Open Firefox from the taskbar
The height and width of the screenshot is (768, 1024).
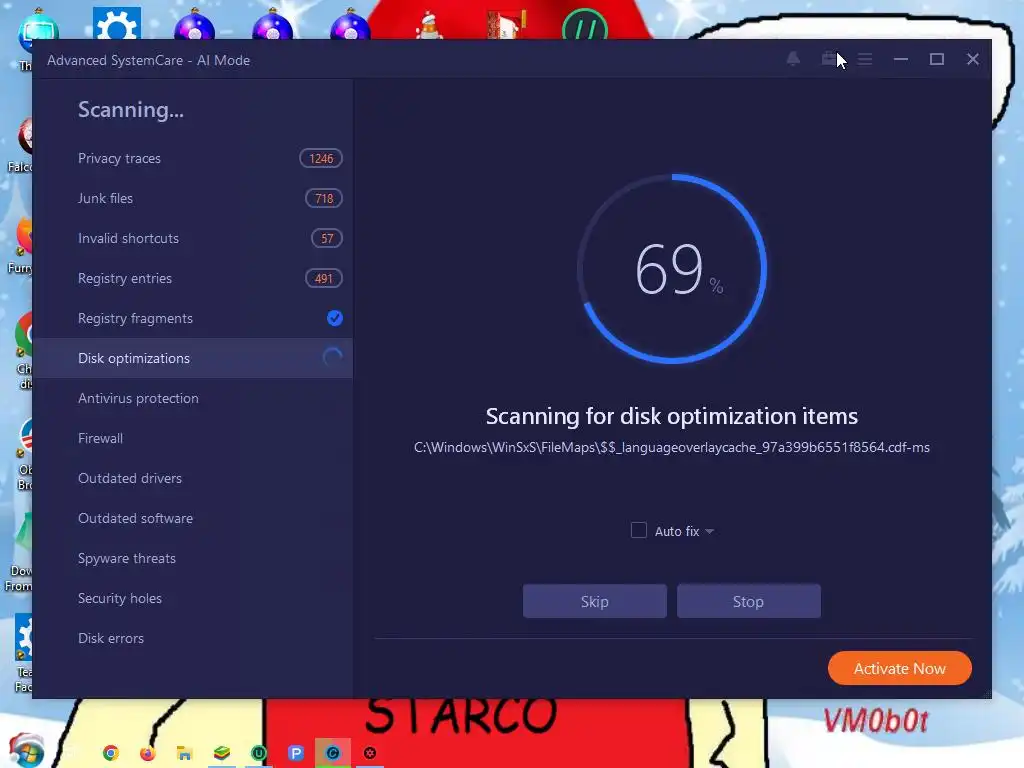(x=148, y=753)
